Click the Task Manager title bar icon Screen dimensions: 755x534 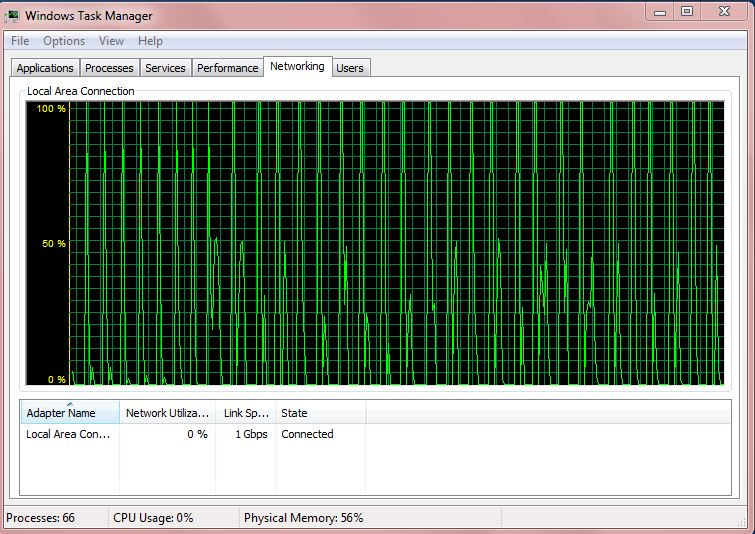pos(12,16)
